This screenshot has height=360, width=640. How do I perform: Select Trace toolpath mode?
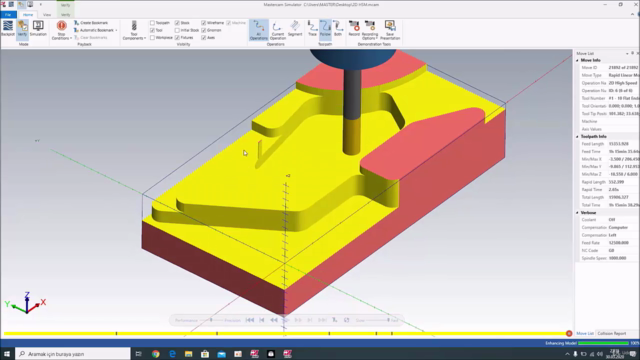point(312,29)
